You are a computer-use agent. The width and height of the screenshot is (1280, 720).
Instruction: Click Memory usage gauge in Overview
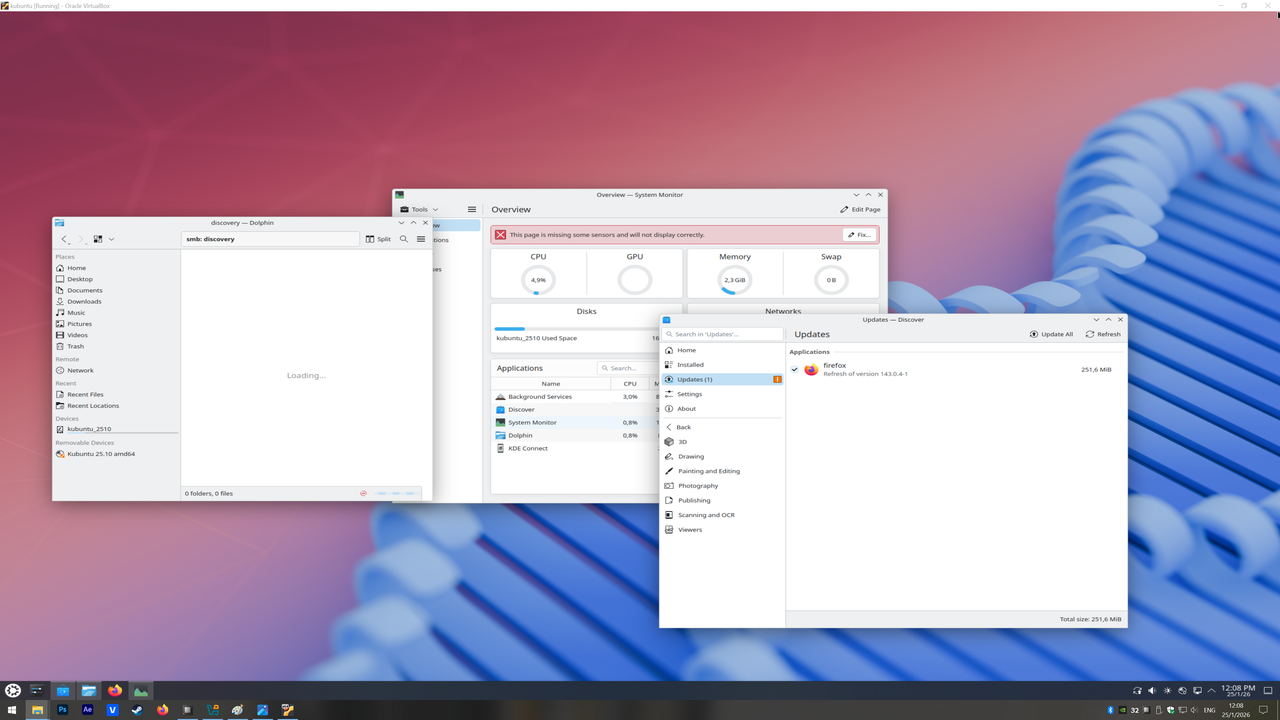(734, 280)
